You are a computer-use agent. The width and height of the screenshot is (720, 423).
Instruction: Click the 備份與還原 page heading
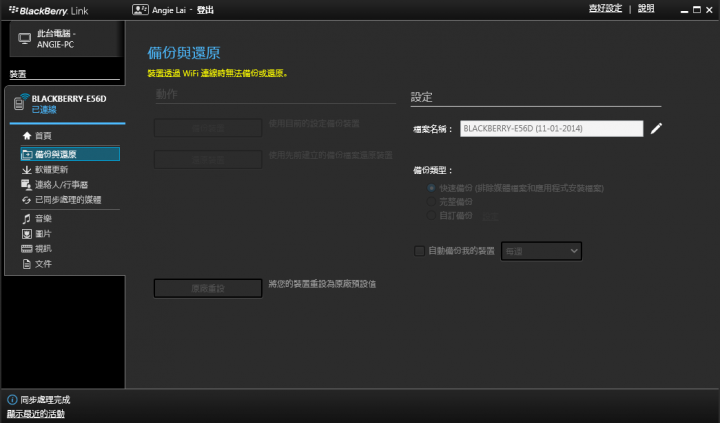[x=184, y=53]
